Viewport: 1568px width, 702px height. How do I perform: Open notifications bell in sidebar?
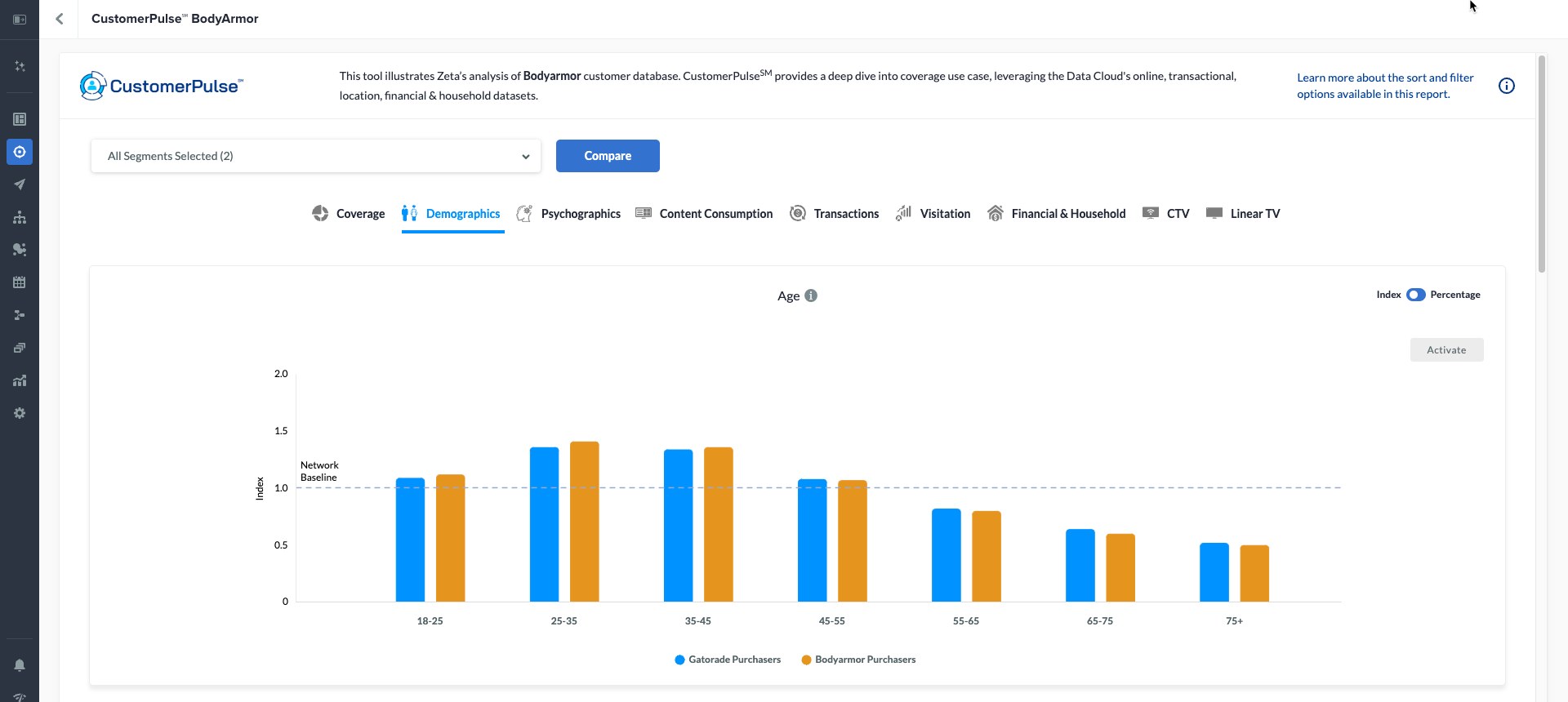(20, 665)
